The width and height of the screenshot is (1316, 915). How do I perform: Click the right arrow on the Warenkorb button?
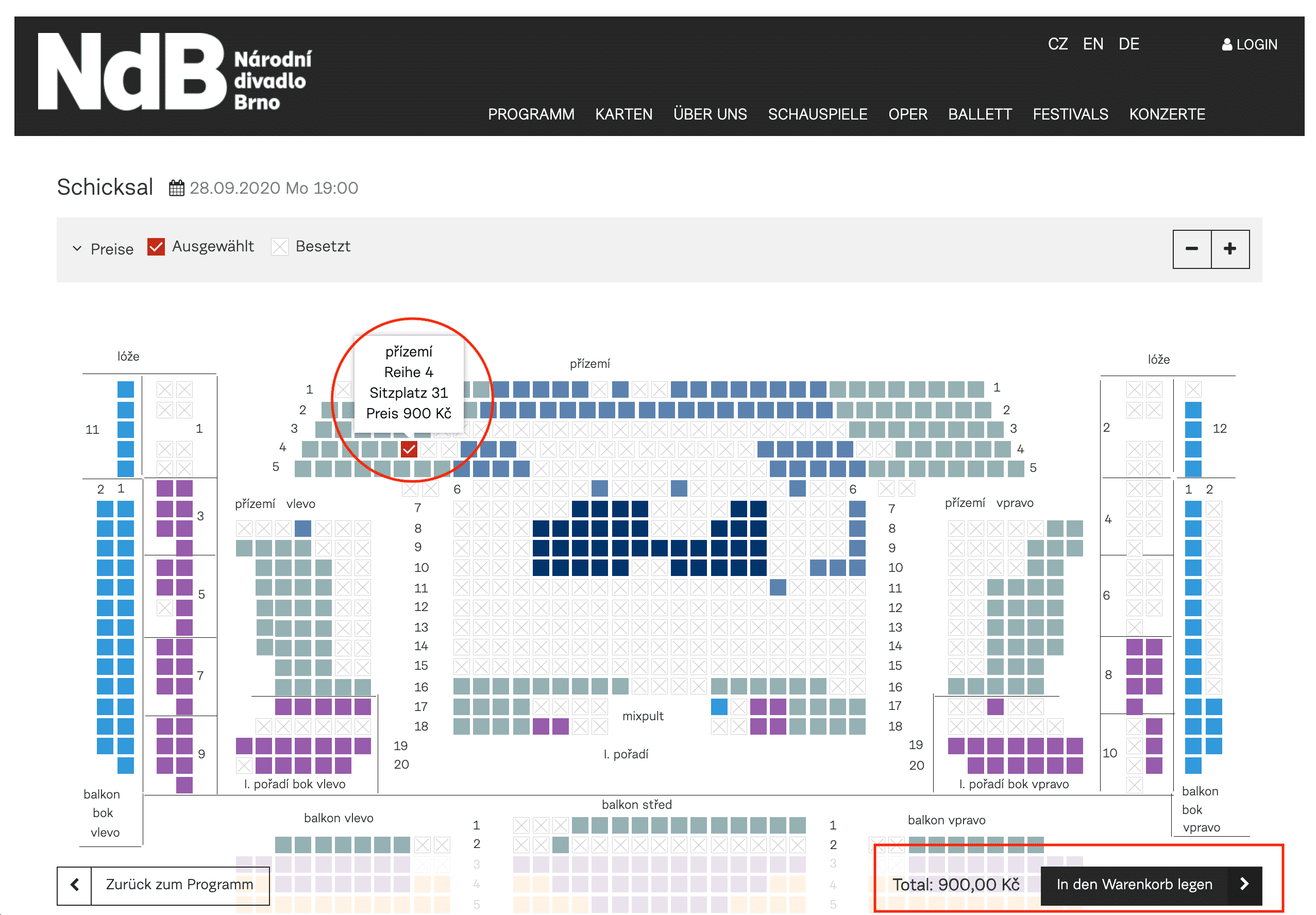pos(1244,884)
